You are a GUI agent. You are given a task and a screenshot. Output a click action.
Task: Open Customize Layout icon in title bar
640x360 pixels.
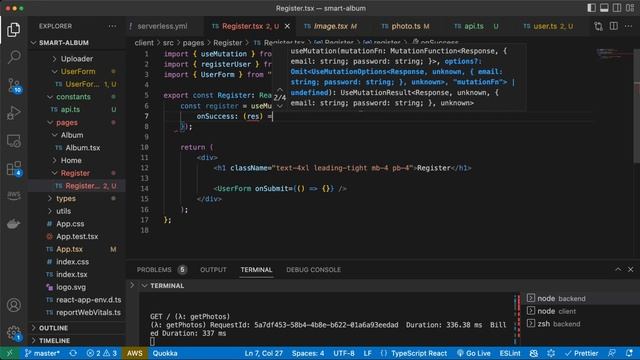tap(630, 8)
